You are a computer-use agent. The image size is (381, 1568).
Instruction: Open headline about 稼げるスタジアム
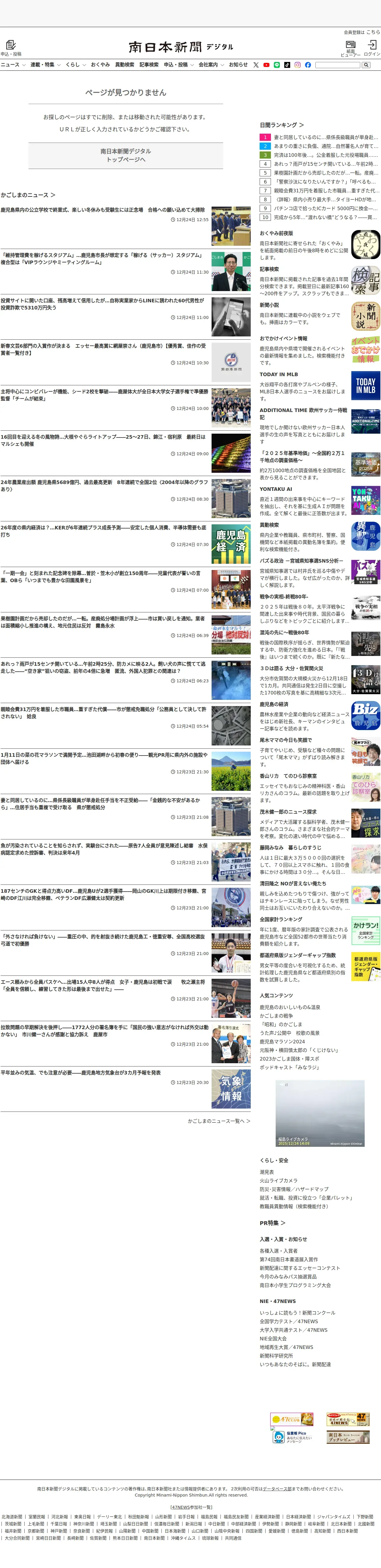coord(102,259)
